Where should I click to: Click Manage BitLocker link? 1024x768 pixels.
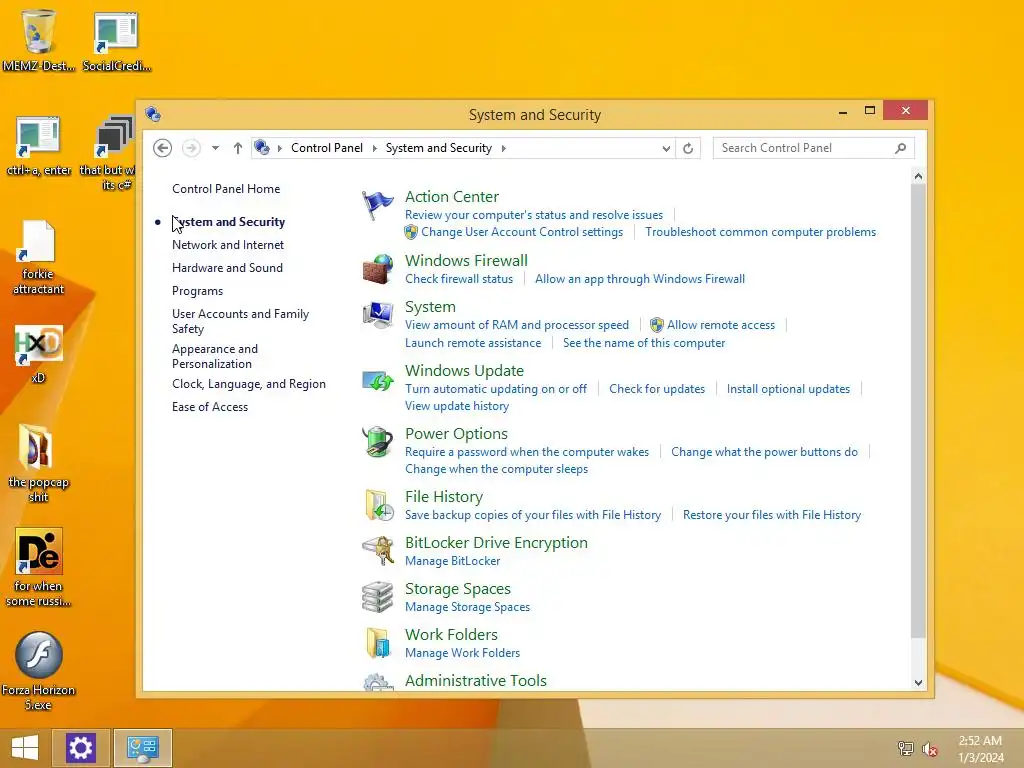453,561
